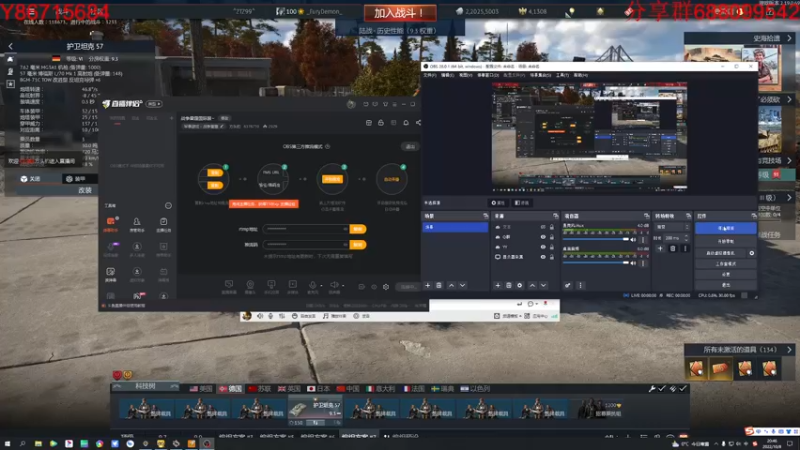Viewport: 800px width, 450px height.
Task: Hide the display capture source in OBS
Action: [x=543, y=257]
